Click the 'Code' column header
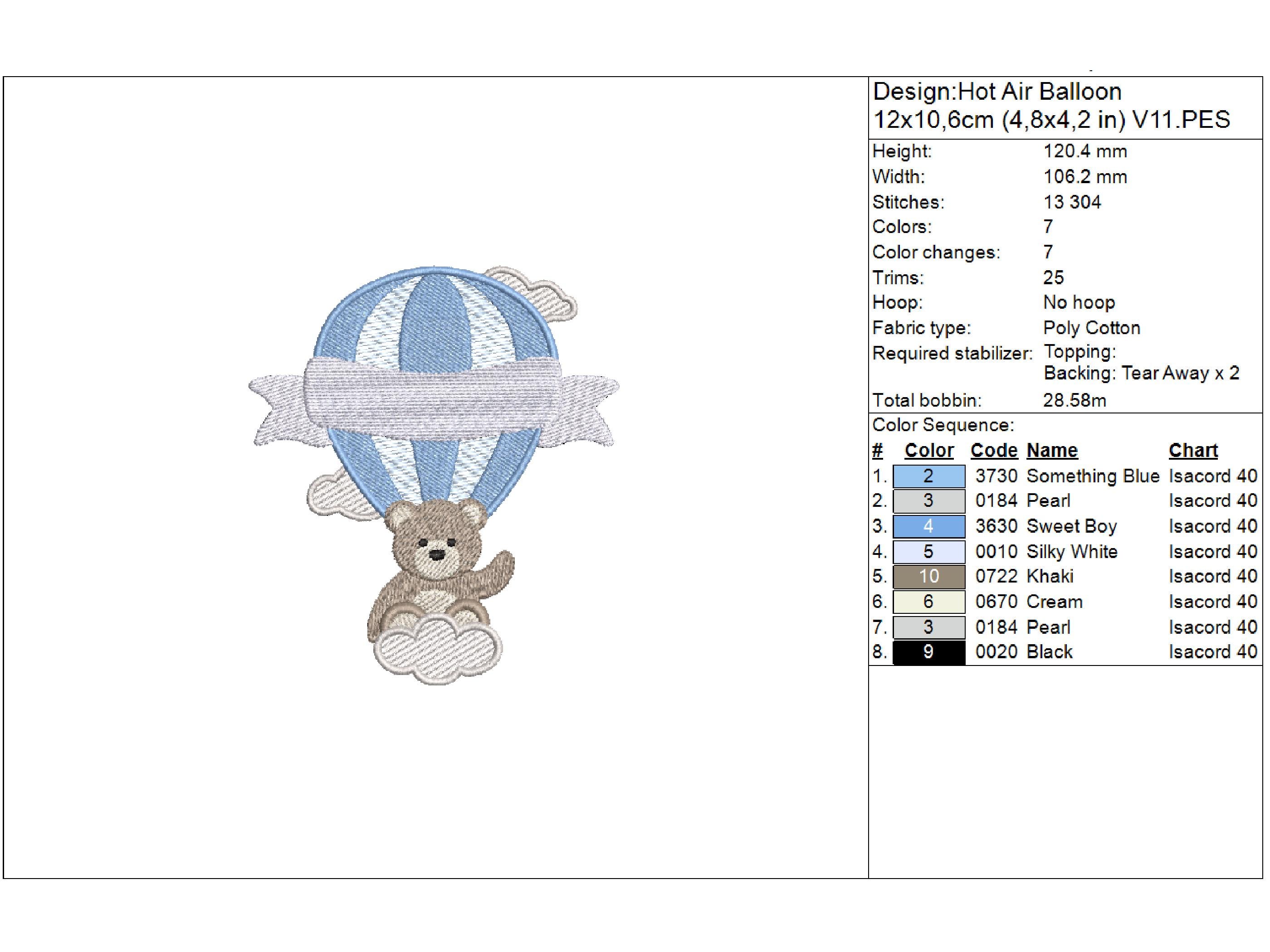The height and width of the screenshot is (952, 1270). click(994, 451)
